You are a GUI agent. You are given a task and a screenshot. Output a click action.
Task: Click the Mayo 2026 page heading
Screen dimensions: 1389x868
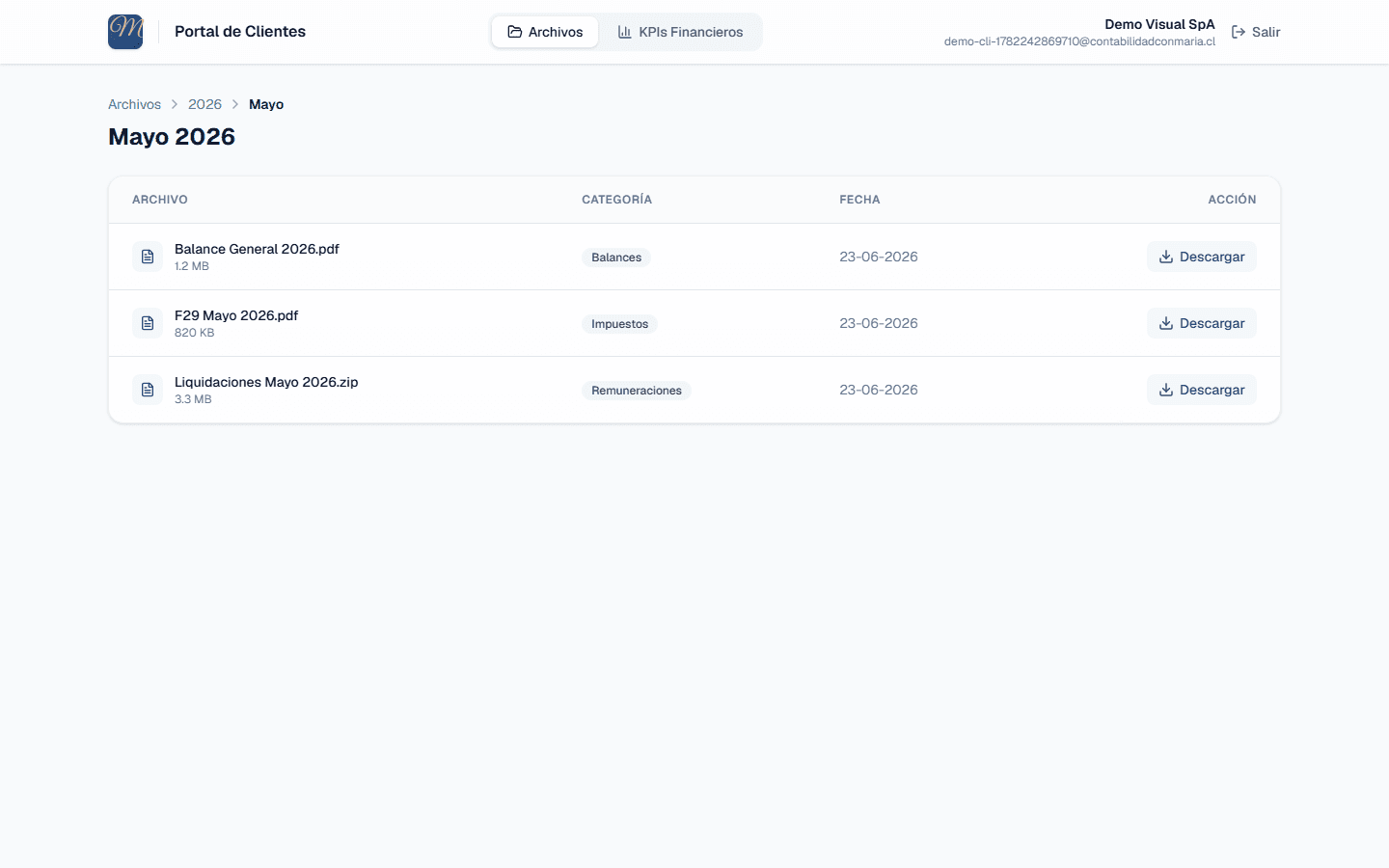(x=172, y=137)
